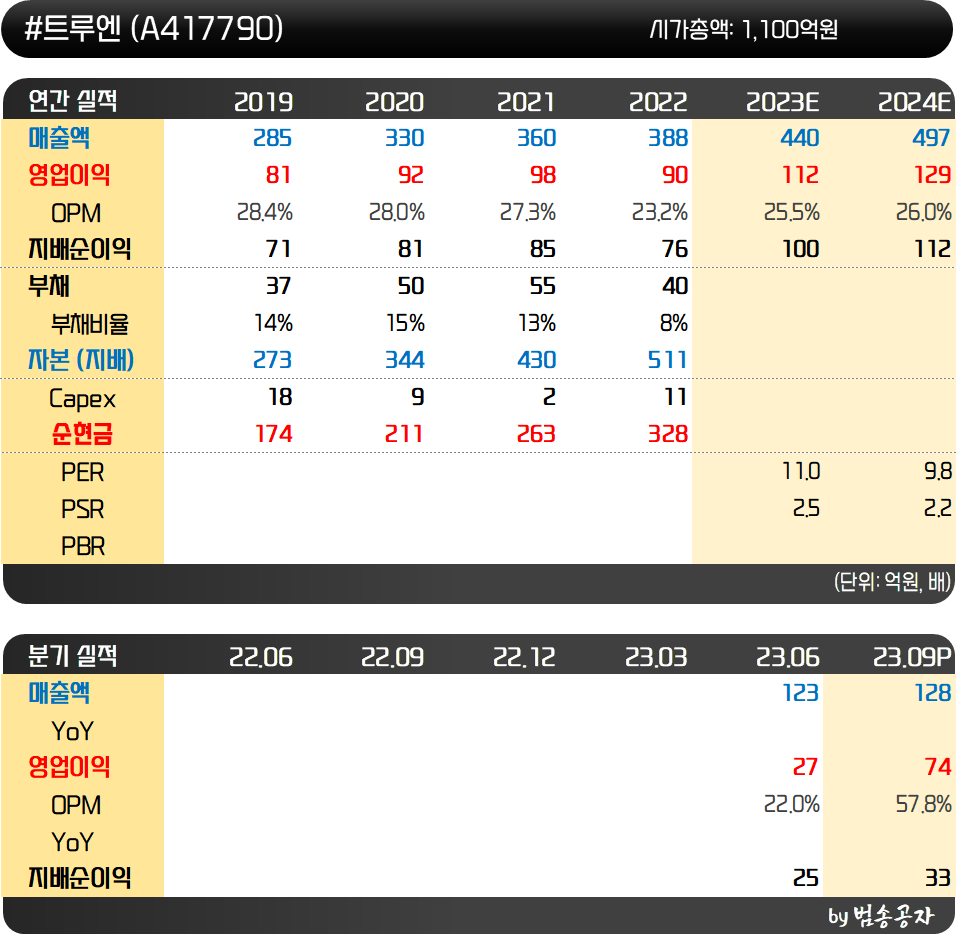Screen dimensions: 957x935
Task: Select the 순현금 value 328 for 2022
Action: pyautogui.click(x=670, y=435)
